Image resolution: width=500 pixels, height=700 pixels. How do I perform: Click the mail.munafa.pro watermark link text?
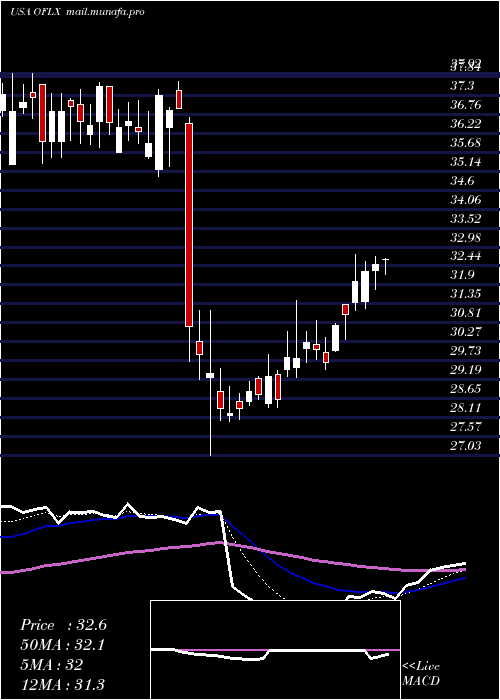(105, 12)
